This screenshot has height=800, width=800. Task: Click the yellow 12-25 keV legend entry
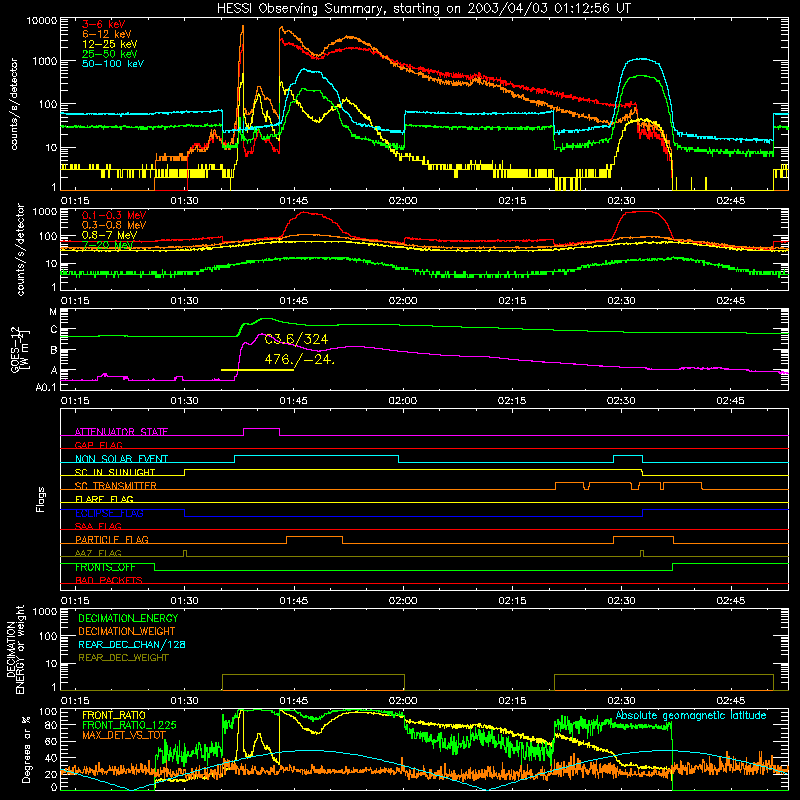click(110, 44)
